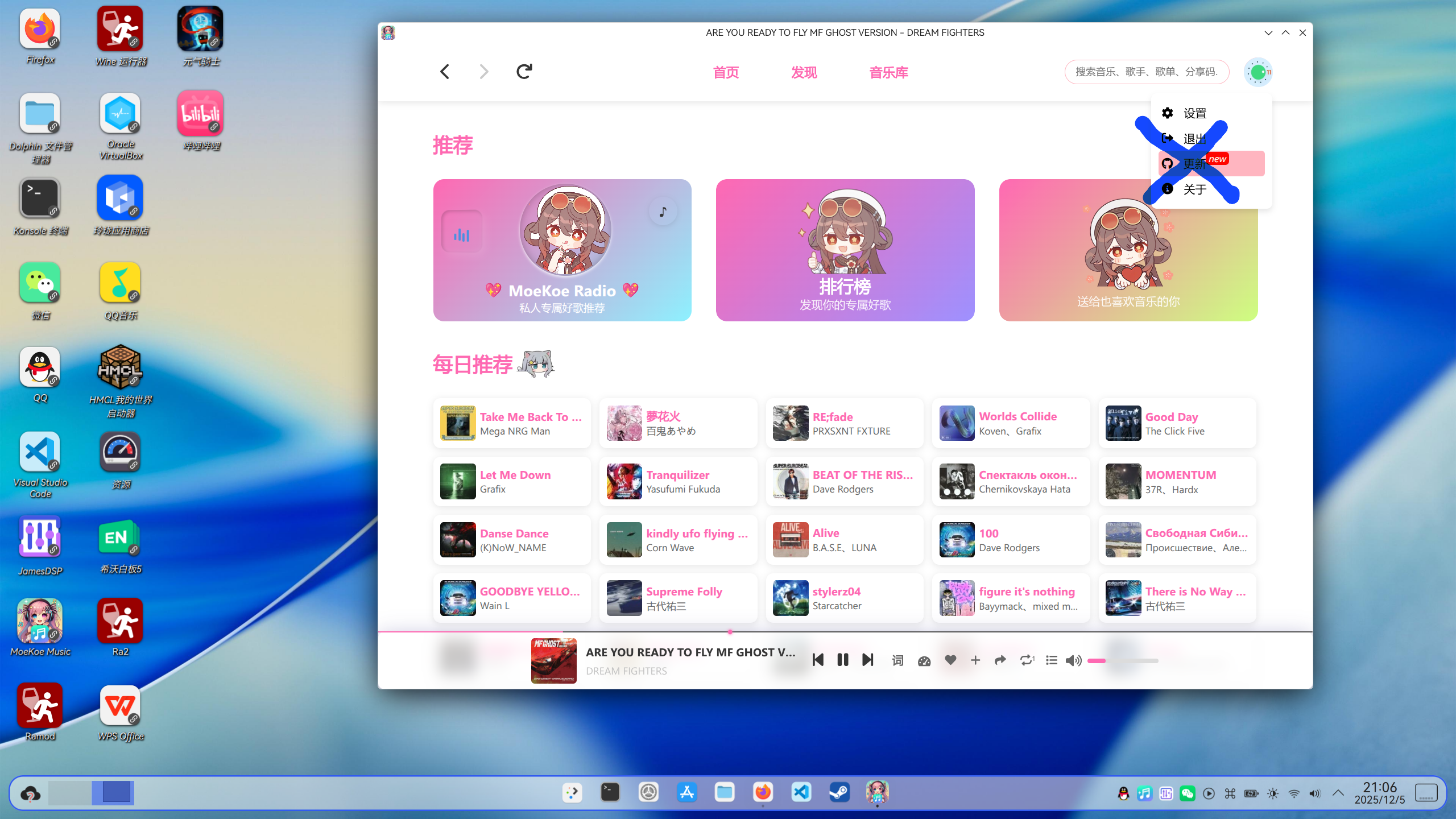The image size is (1456, 819).
Task: Play Tranquilizer by Yasufumi Fukuda
Action: [x=678, y=481]
